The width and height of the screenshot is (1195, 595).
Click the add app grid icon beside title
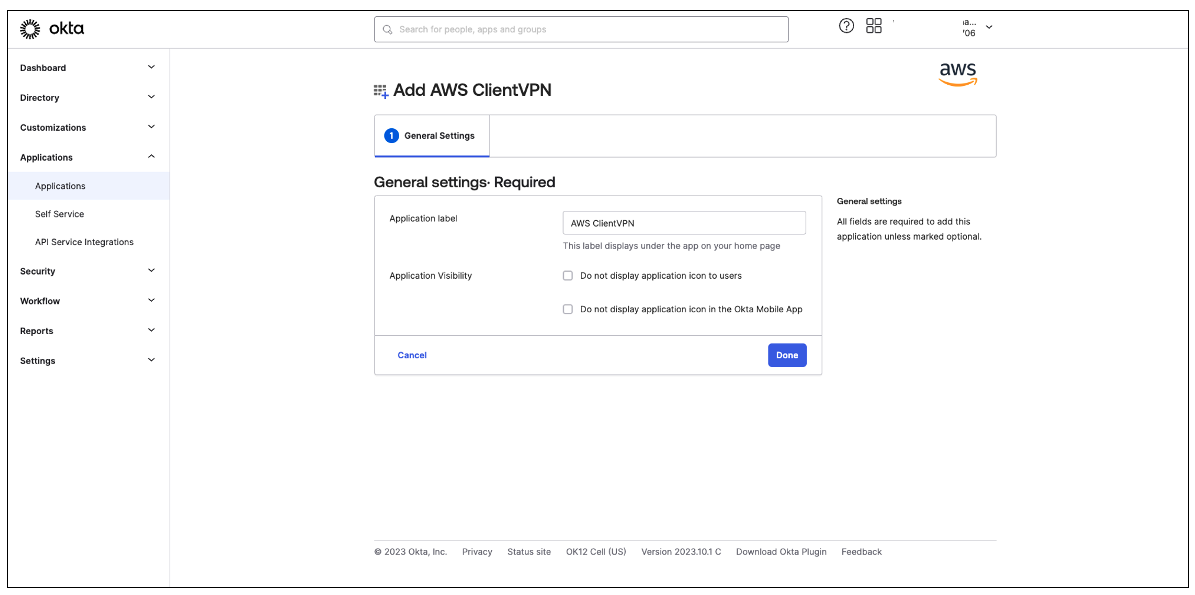coord(381,91)
